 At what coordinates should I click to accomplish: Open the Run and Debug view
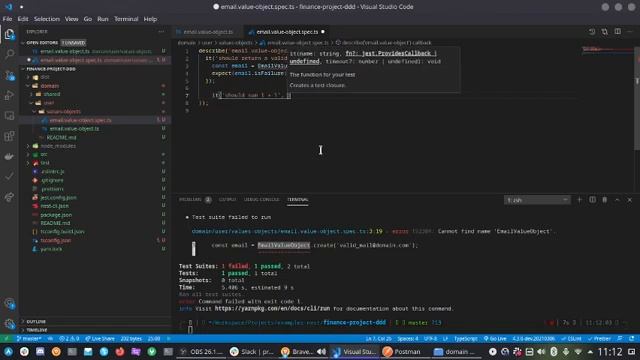point(9,96)
